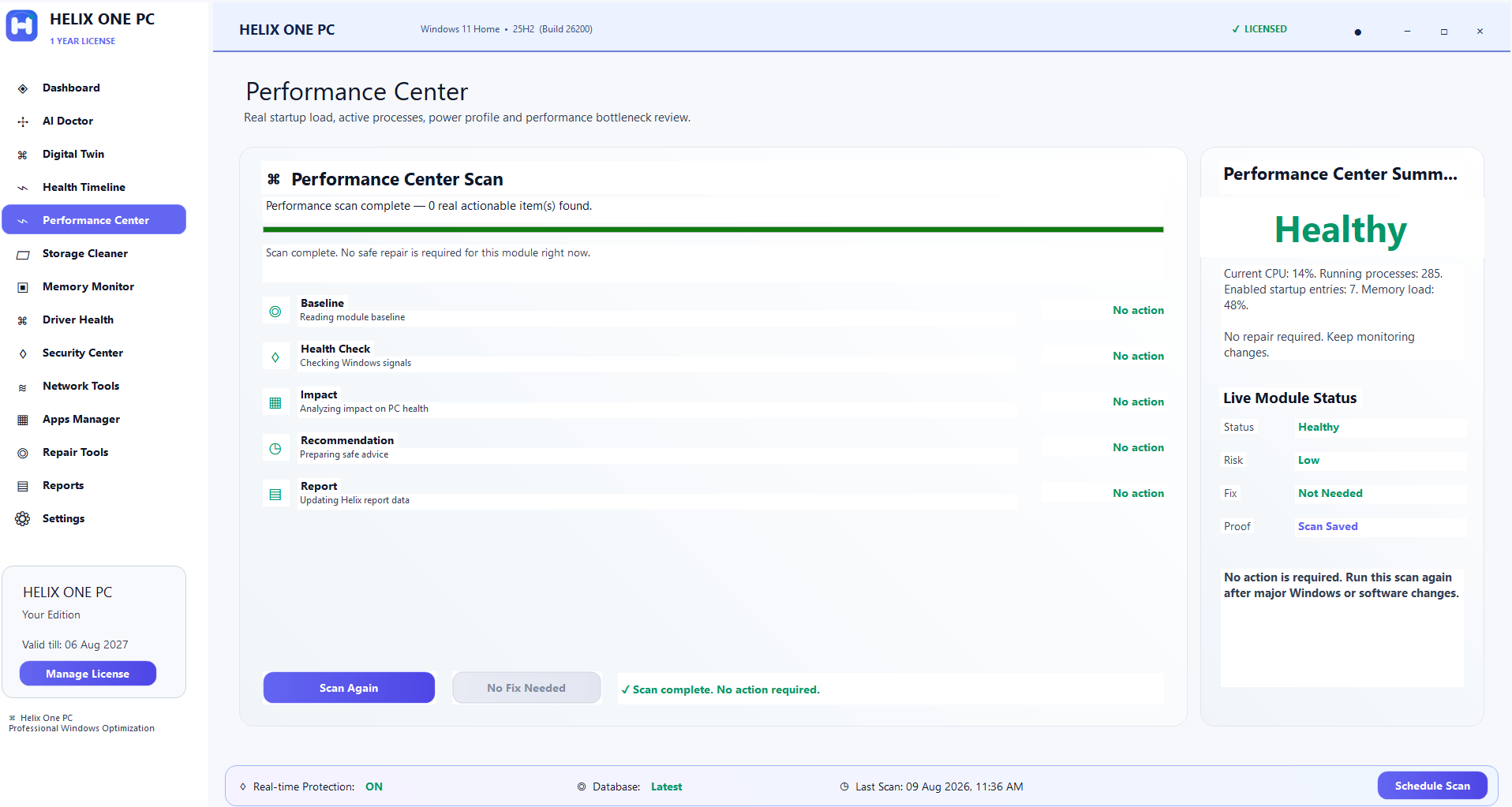Click the dot icon in title bar
The image size is (1512, 807).
pos(1357,32)
